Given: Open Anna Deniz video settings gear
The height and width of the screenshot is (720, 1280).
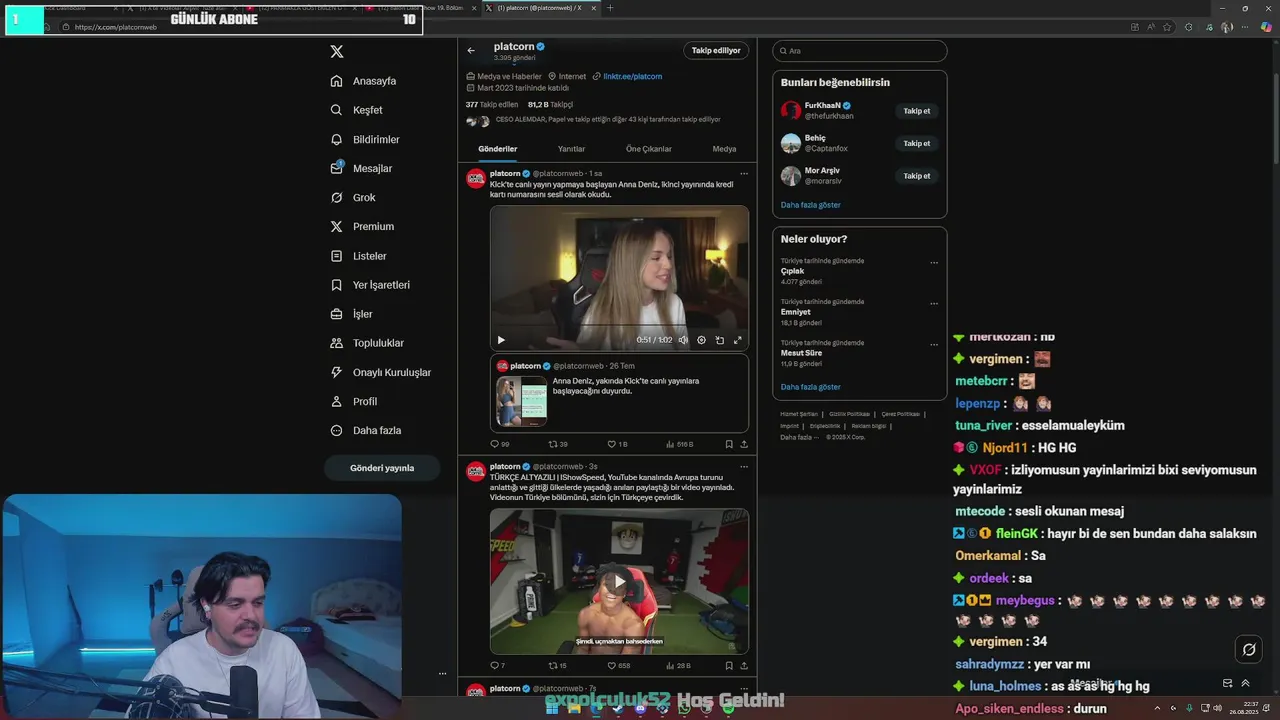Looking at the screenshot, I should [701, 340].
